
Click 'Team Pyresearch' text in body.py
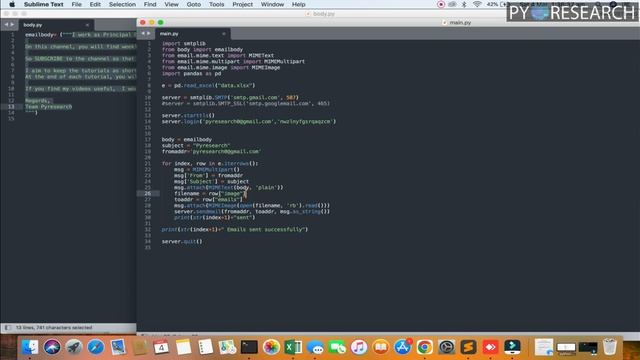pyautogui.click(x=48, y=107)
